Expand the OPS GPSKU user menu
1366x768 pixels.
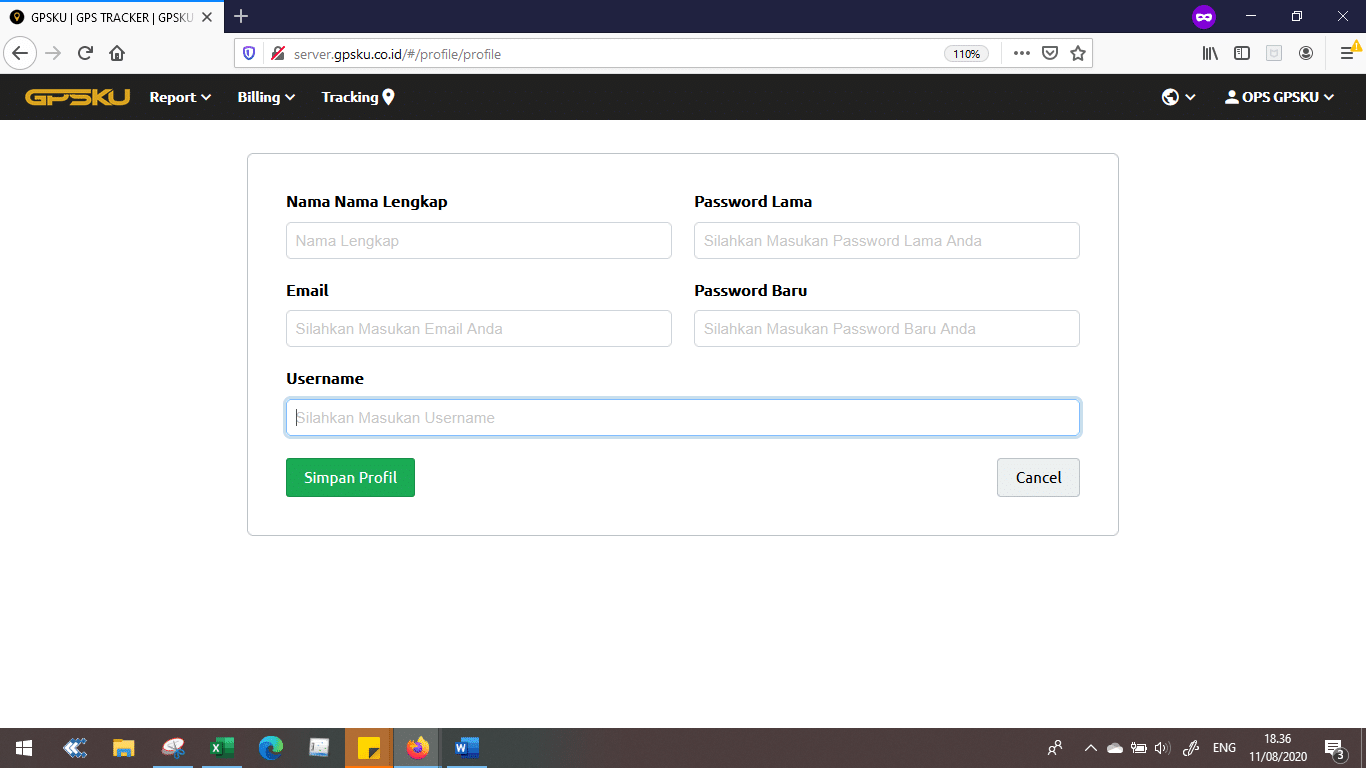click(x=1279, y=97)
